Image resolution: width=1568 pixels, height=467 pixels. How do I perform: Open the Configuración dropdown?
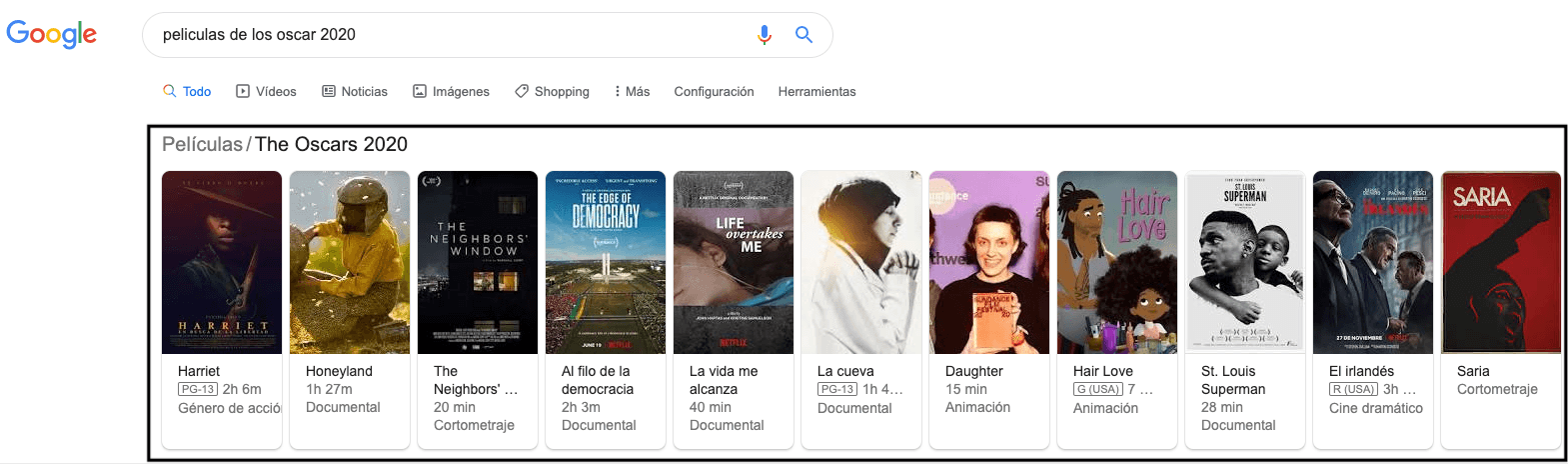pos(714,91)
